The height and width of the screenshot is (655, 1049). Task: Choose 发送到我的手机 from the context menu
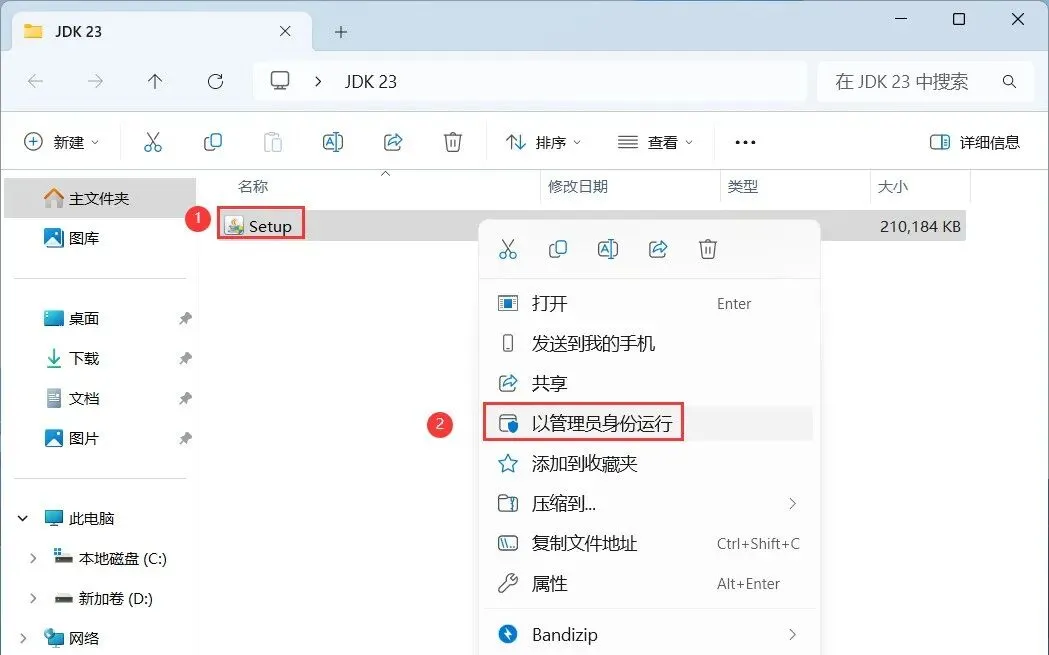click(648, 344)
